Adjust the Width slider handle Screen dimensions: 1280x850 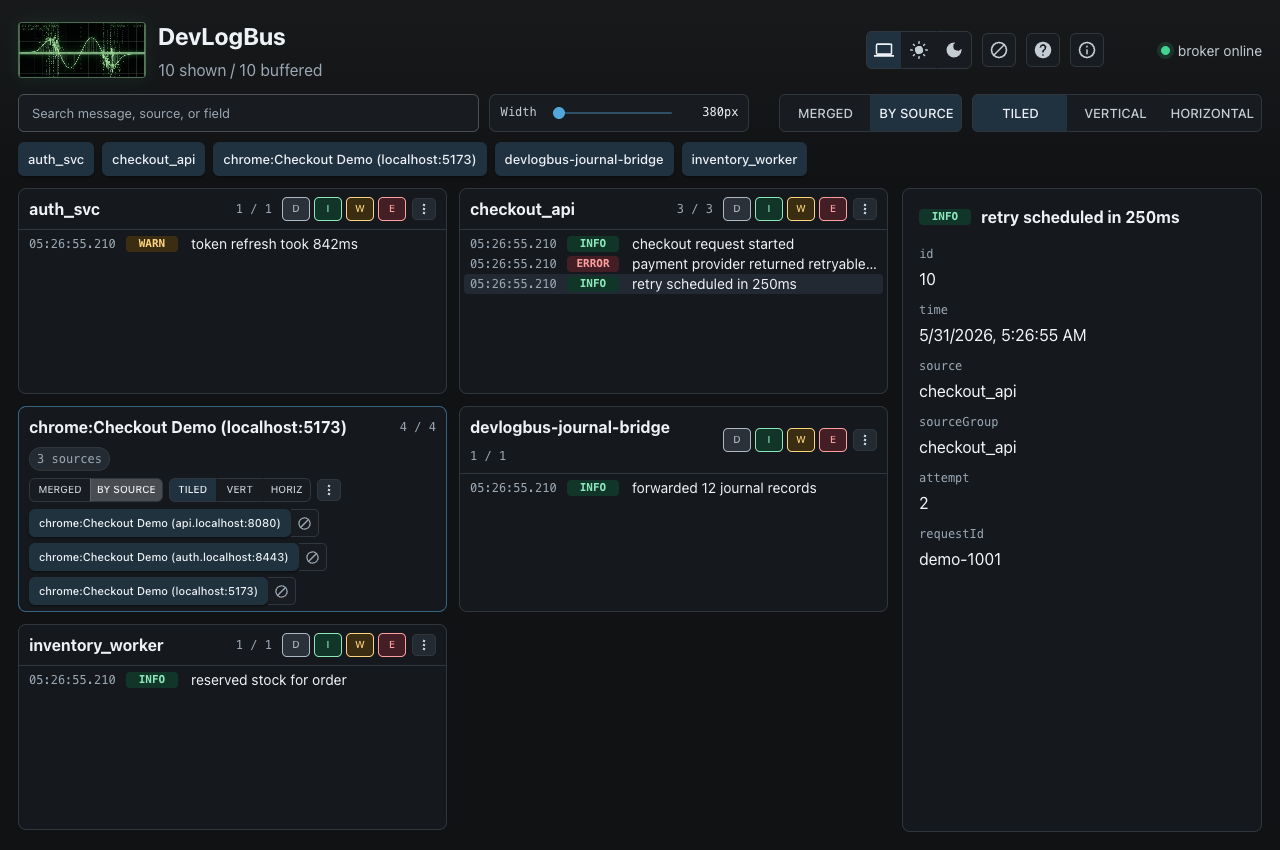pyautogui.click(x=559, y=113)
